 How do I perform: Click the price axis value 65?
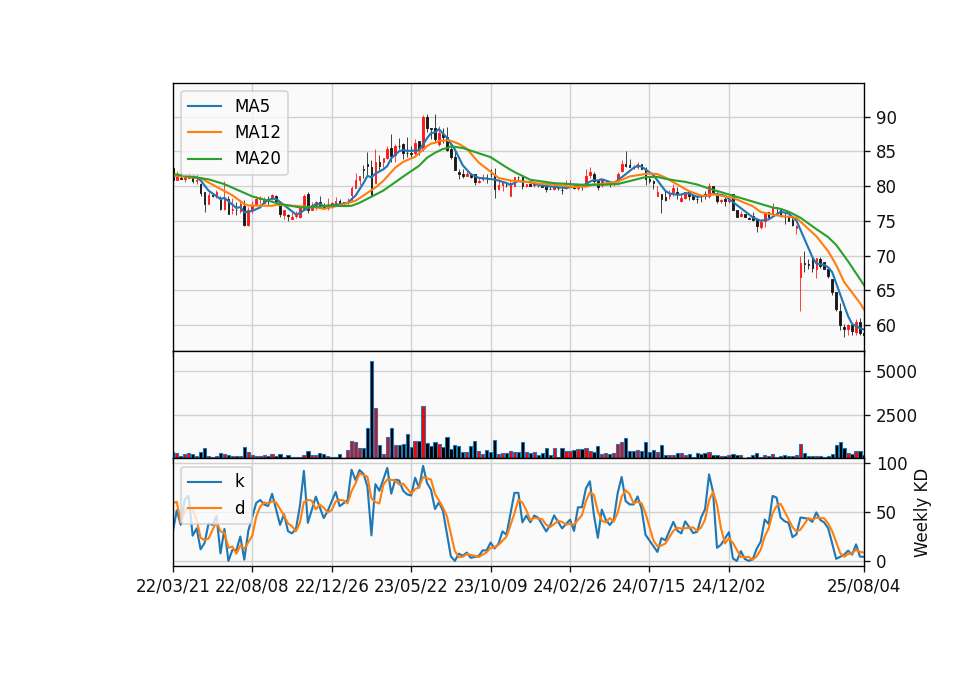(886, 291)
